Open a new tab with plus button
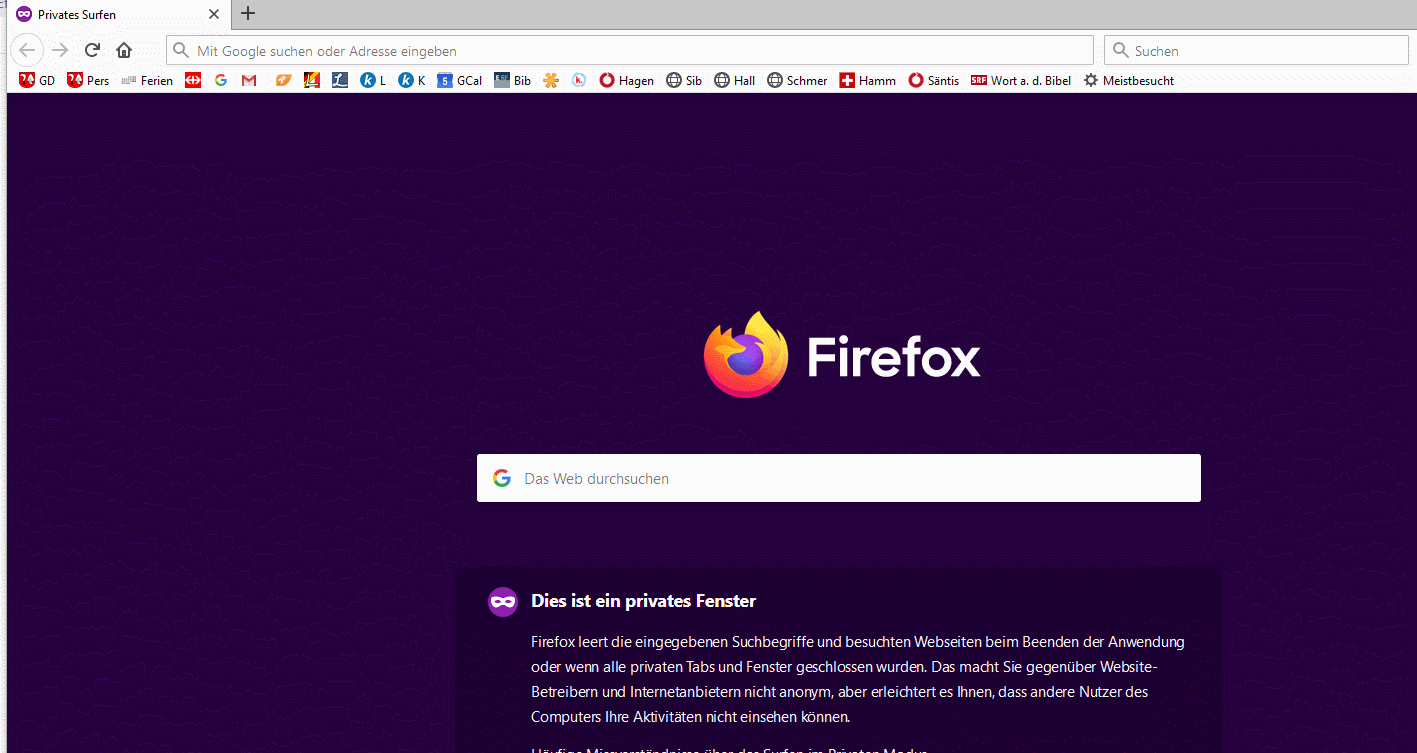 pos(248,13)
